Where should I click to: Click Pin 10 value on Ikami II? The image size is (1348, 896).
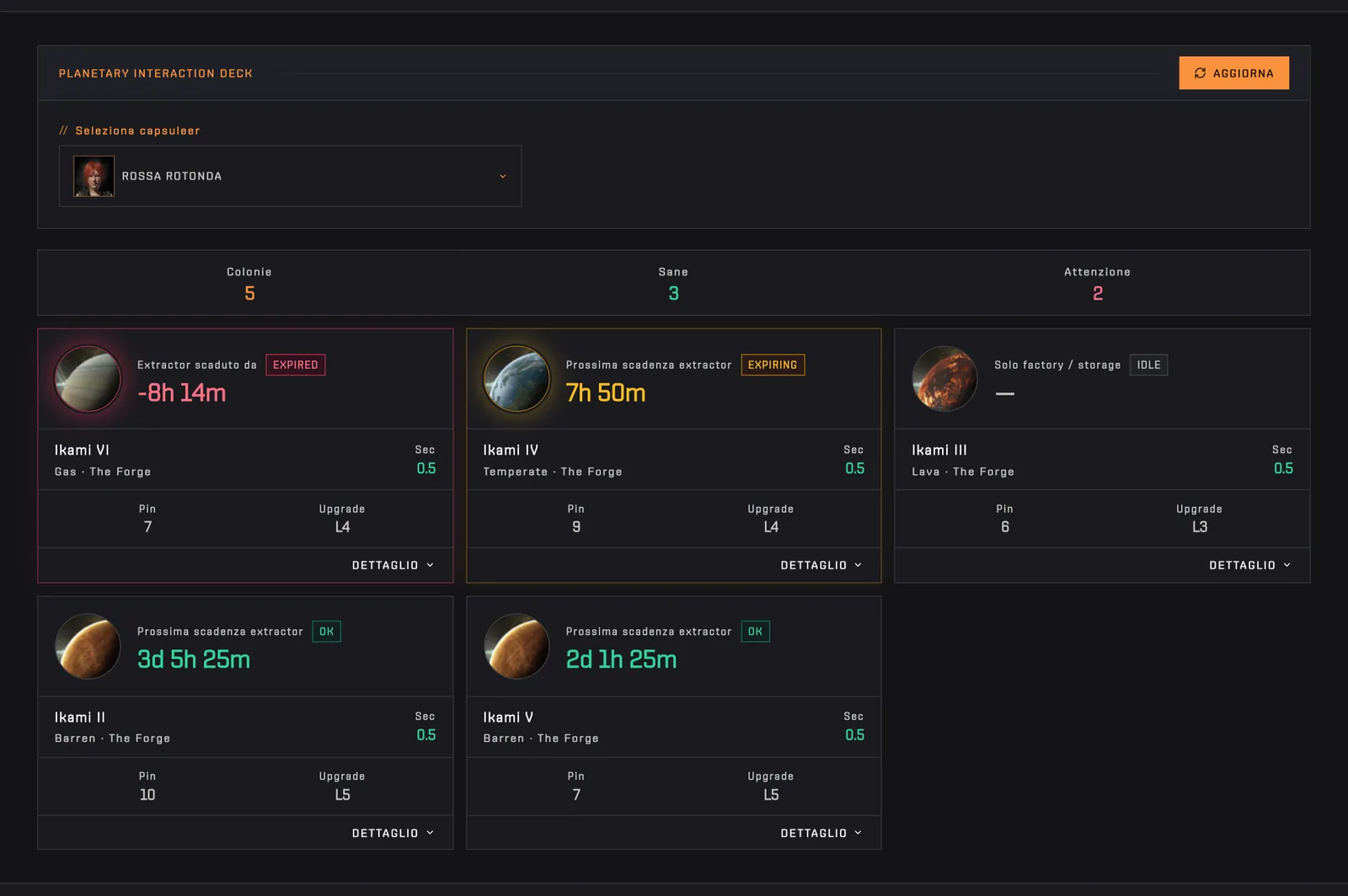[147, 795]
